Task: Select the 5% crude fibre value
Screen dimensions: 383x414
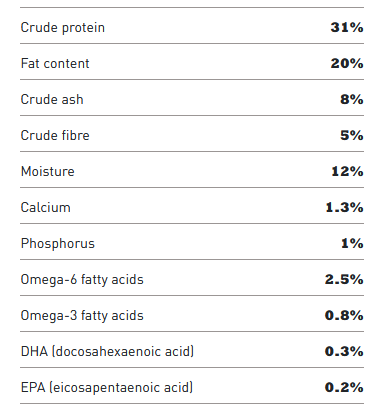Action: [351, 135]
